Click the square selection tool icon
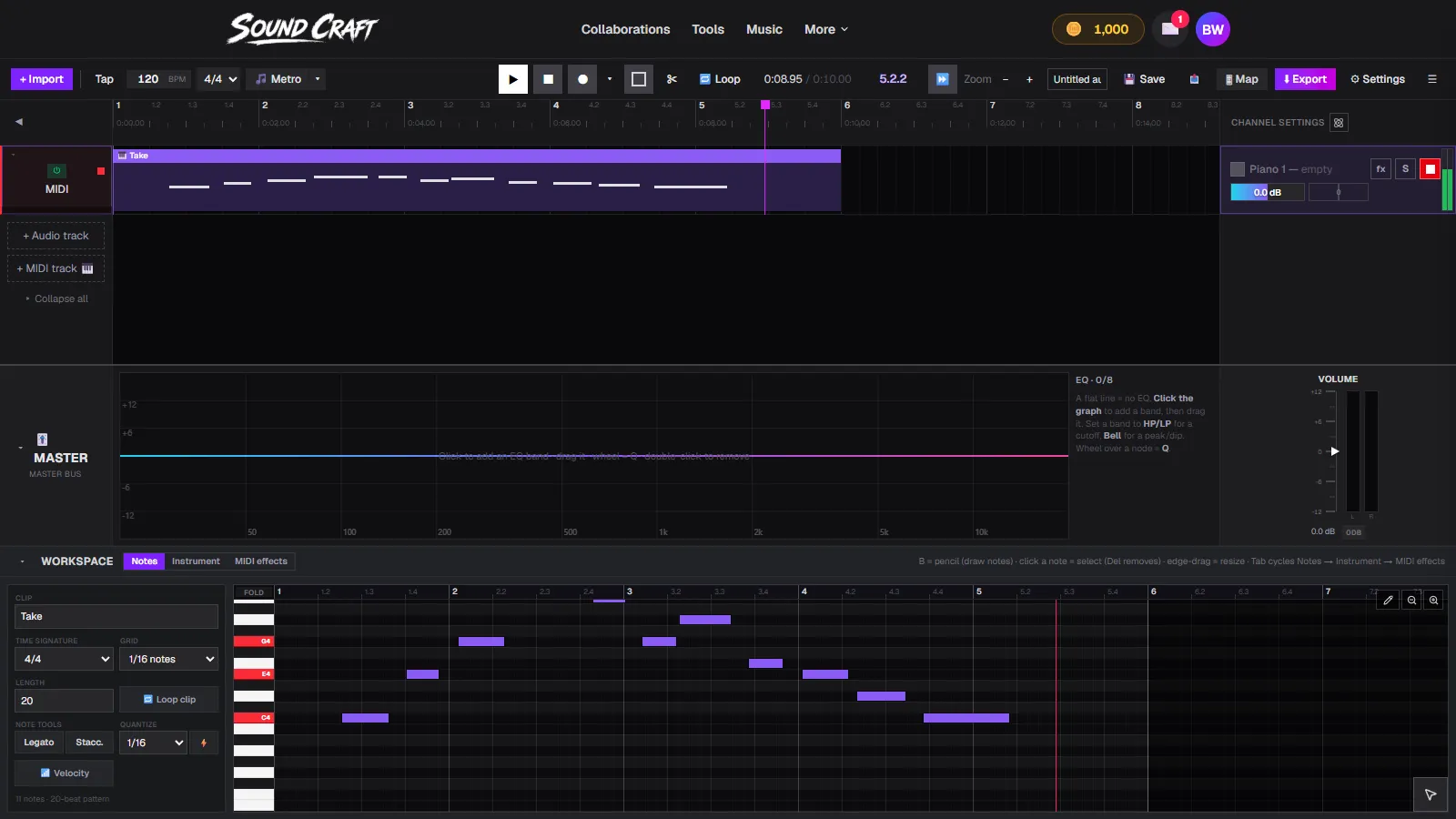Image resolution: width=1456 pixels, height=819 pixels. [639, 79]
